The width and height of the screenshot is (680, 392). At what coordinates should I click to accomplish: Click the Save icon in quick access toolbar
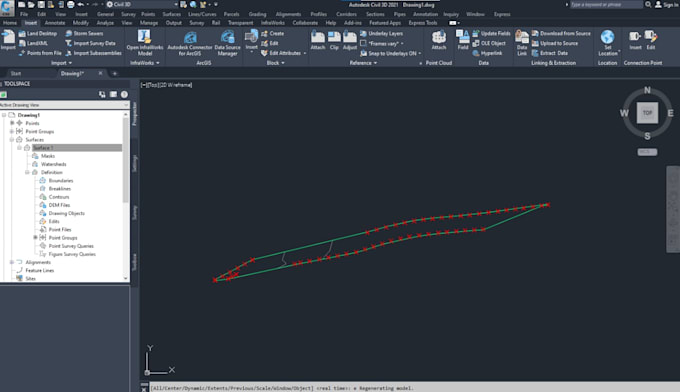point(41,4)
